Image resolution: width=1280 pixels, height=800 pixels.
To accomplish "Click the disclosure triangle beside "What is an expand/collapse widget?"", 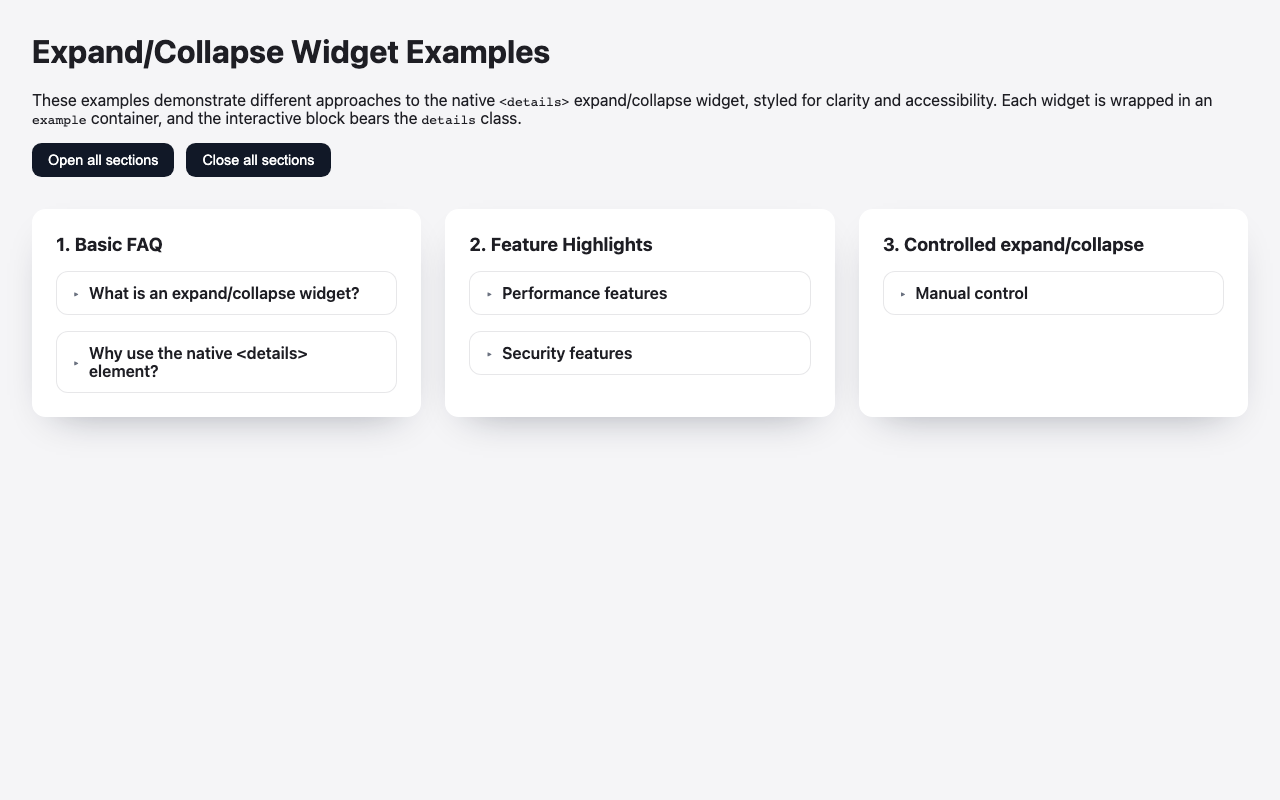I will click(x=76, y=293).
